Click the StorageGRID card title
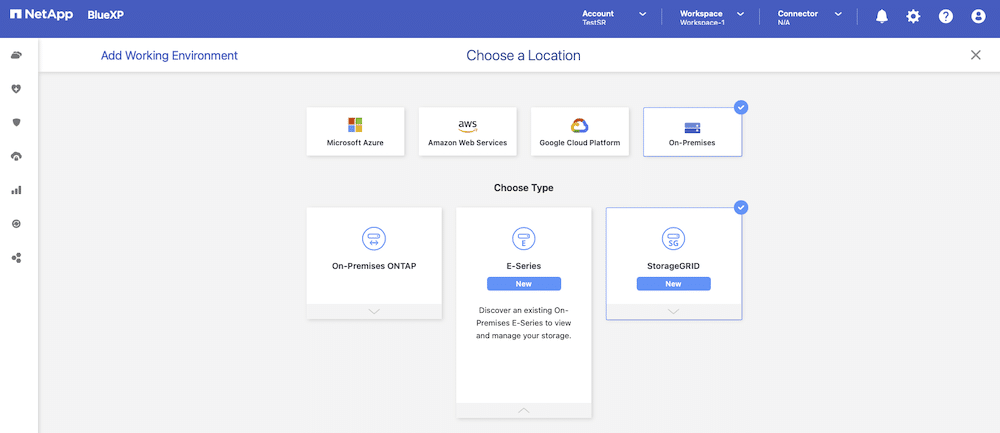 (673, 266)
